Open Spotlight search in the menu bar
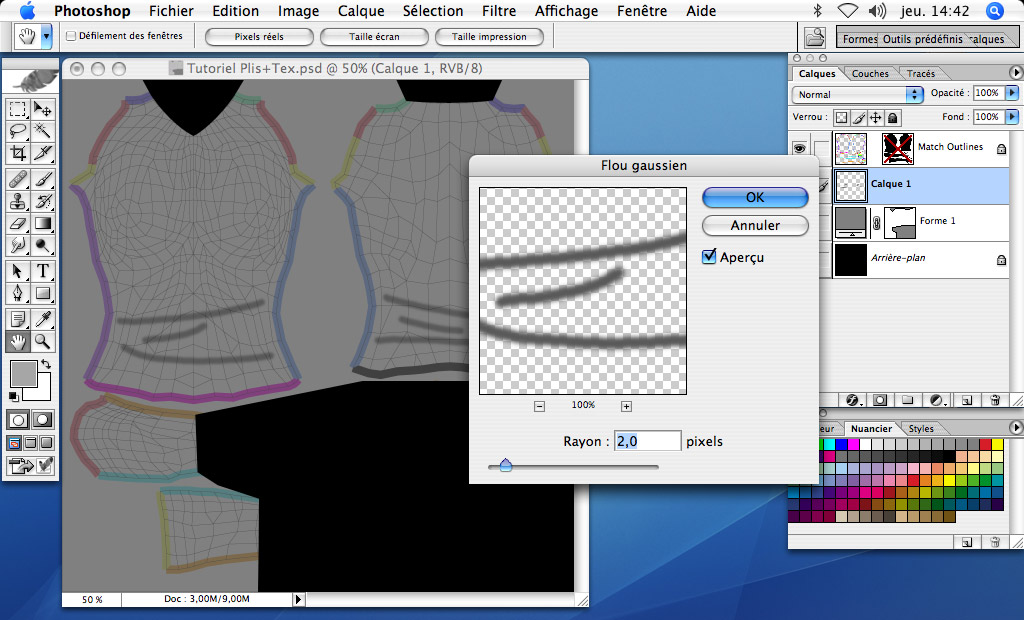 [994, 11]
